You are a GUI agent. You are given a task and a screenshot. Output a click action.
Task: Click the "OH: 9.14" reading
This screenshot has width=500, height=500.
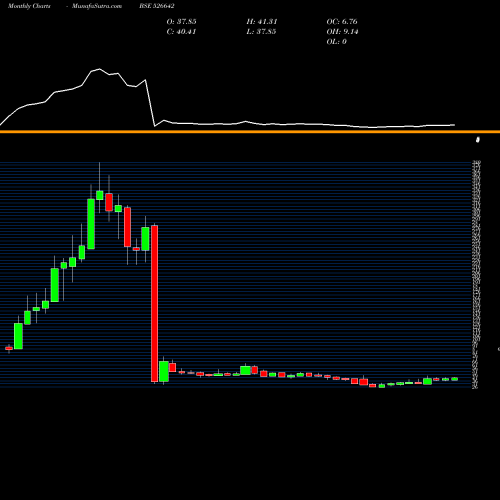point(342,32)
